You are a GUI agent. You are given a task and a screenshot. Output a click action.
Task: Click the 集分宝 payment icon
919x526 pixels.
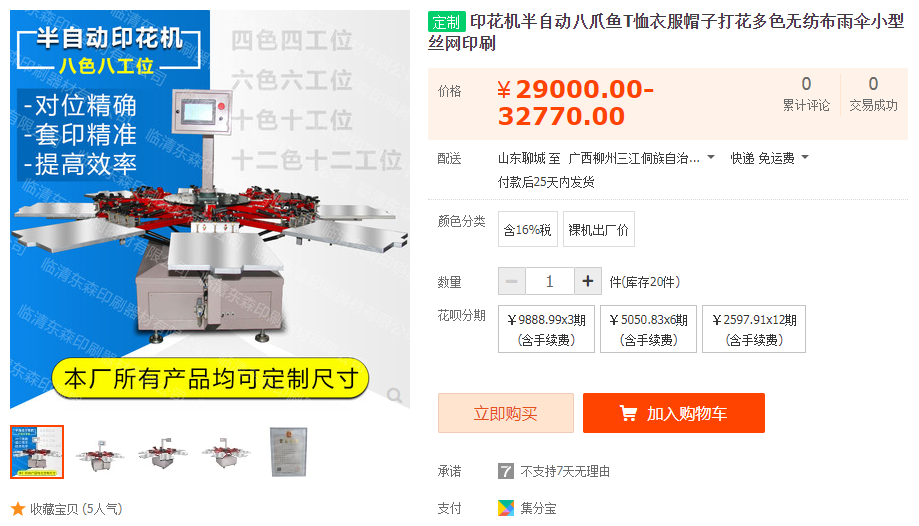click(506, 508)
